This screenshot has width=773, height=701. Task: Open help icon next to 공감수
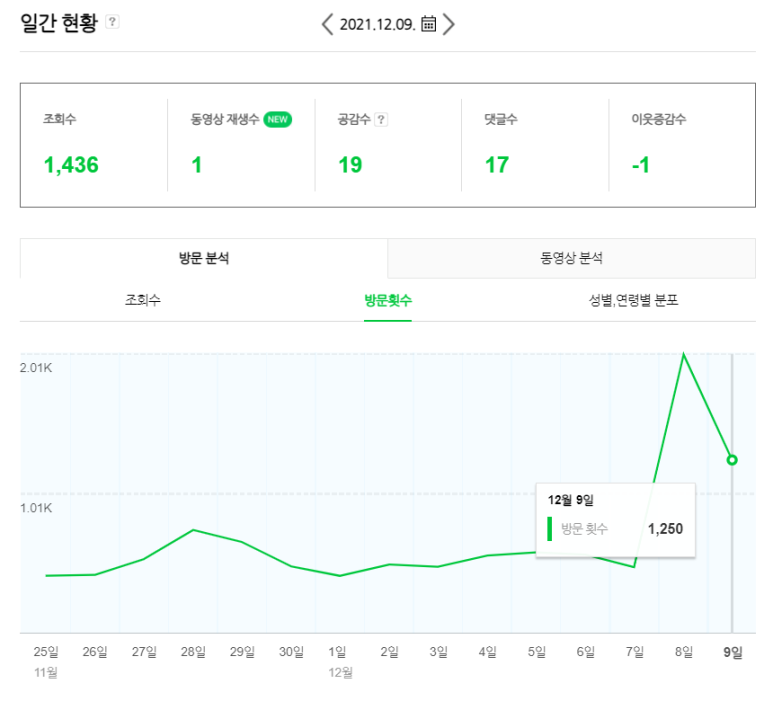[x=381, y=119]
